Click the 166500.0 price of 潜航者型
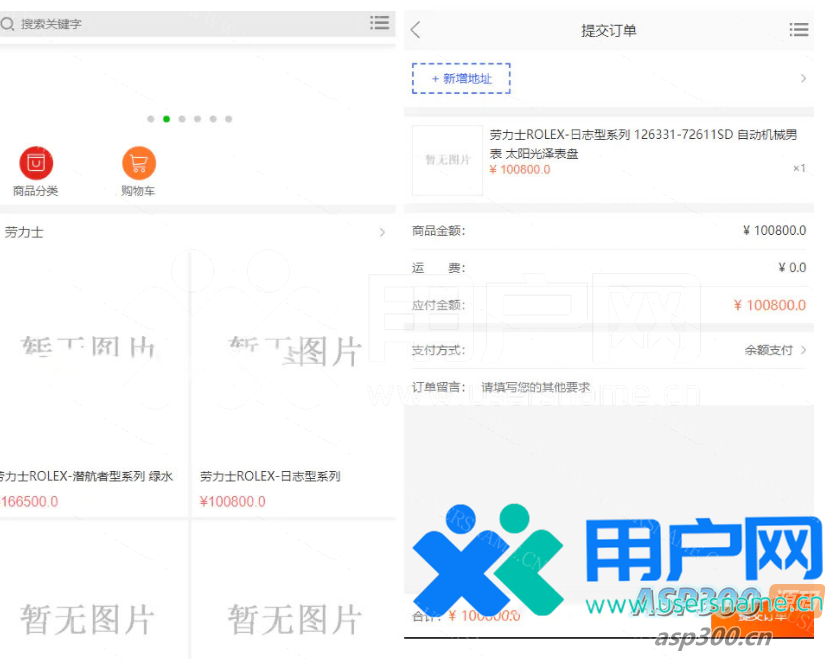The width and height of the screenshot is (825, 659). pos(29,502)
